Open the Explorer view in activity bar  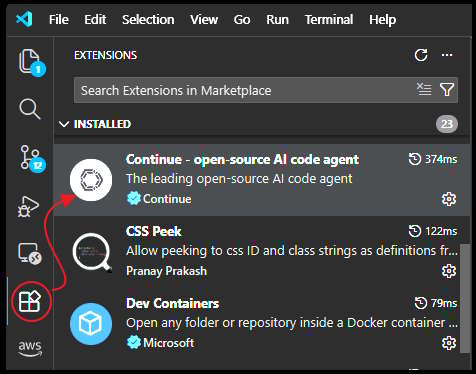click(31, 62)
